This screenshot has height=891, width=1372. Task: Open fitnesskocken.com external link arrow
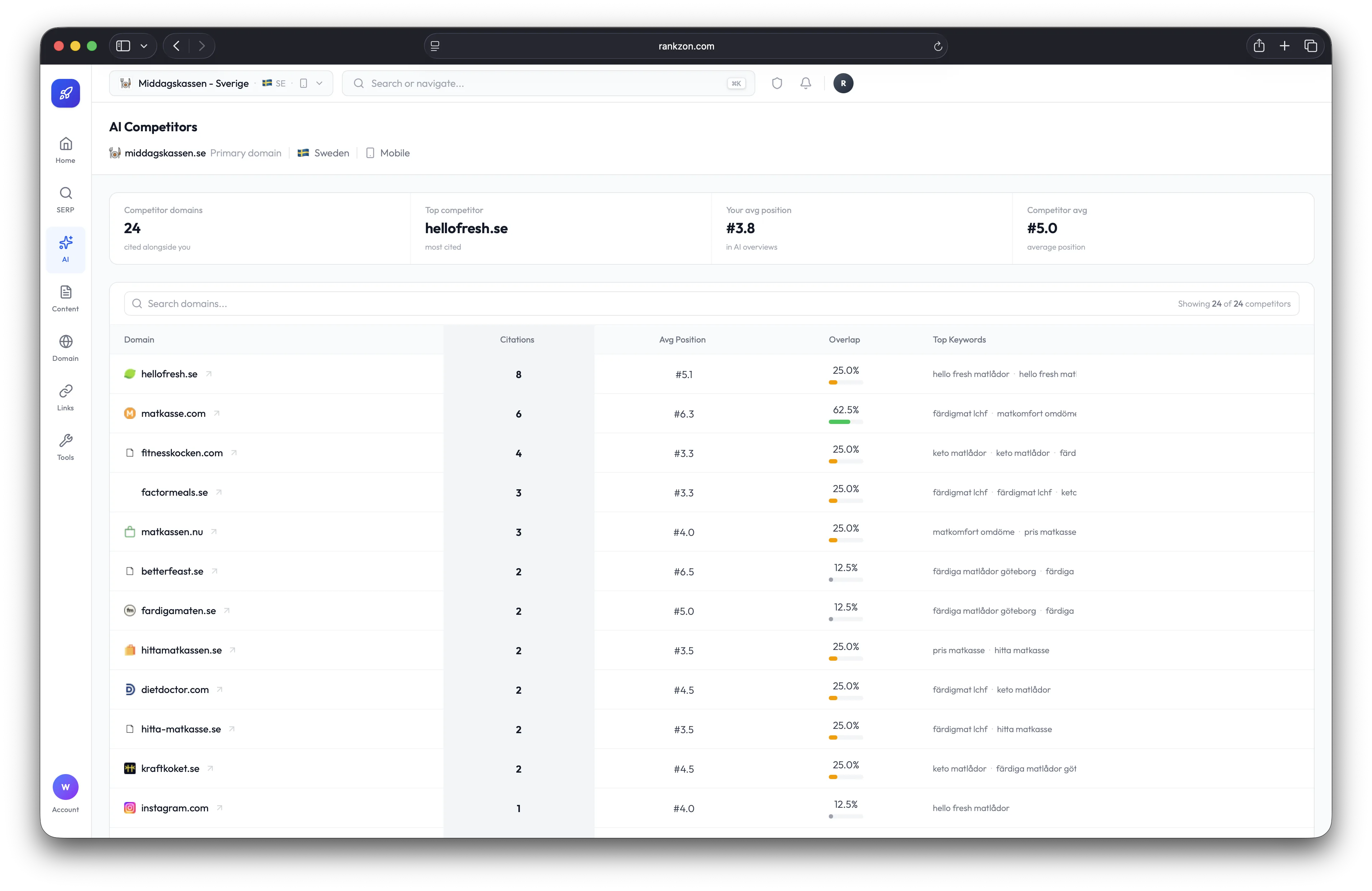click(x=234, y=453)
